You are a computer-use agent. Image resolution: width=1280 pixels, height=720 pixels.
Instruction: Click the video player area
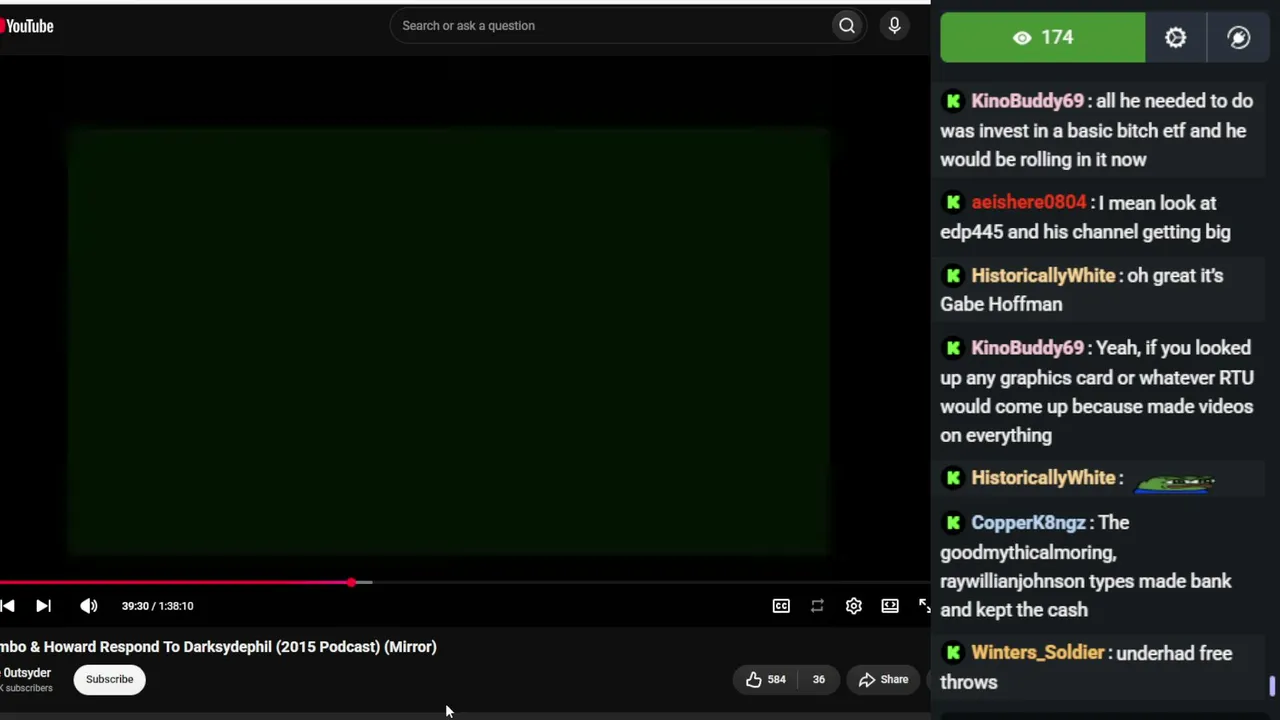449,340
